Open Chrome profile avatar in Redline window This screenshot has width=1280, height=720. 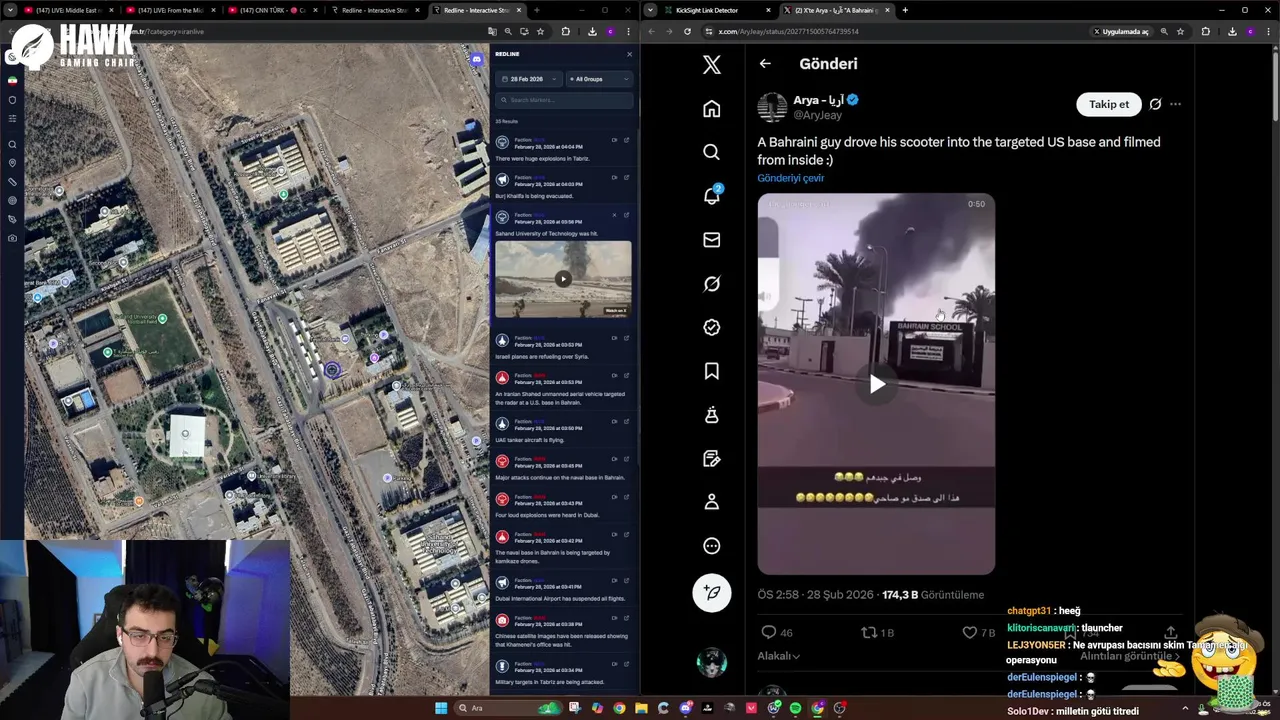[610, 31]
